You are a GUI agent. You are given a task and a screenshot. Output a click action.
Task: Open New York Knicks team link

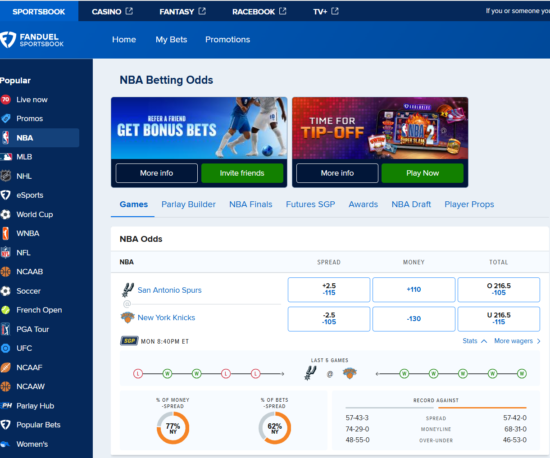[166, 317]
